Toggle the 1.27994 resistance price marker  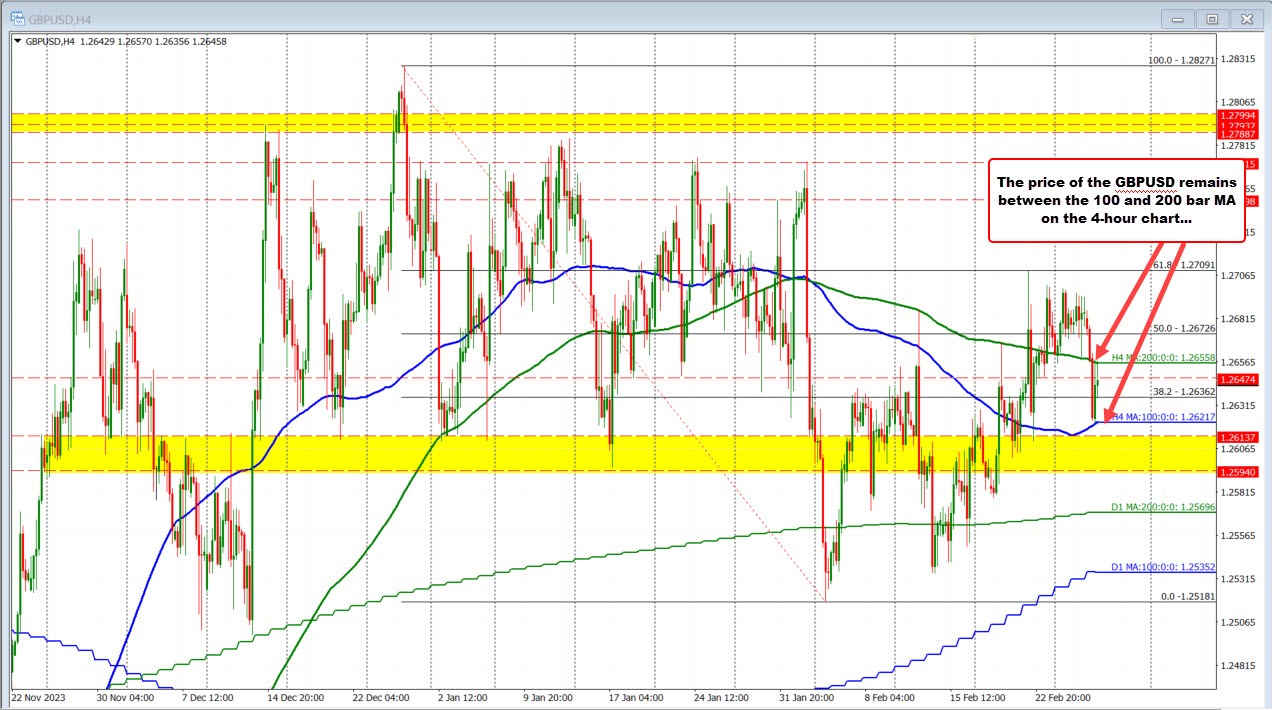1239,116
